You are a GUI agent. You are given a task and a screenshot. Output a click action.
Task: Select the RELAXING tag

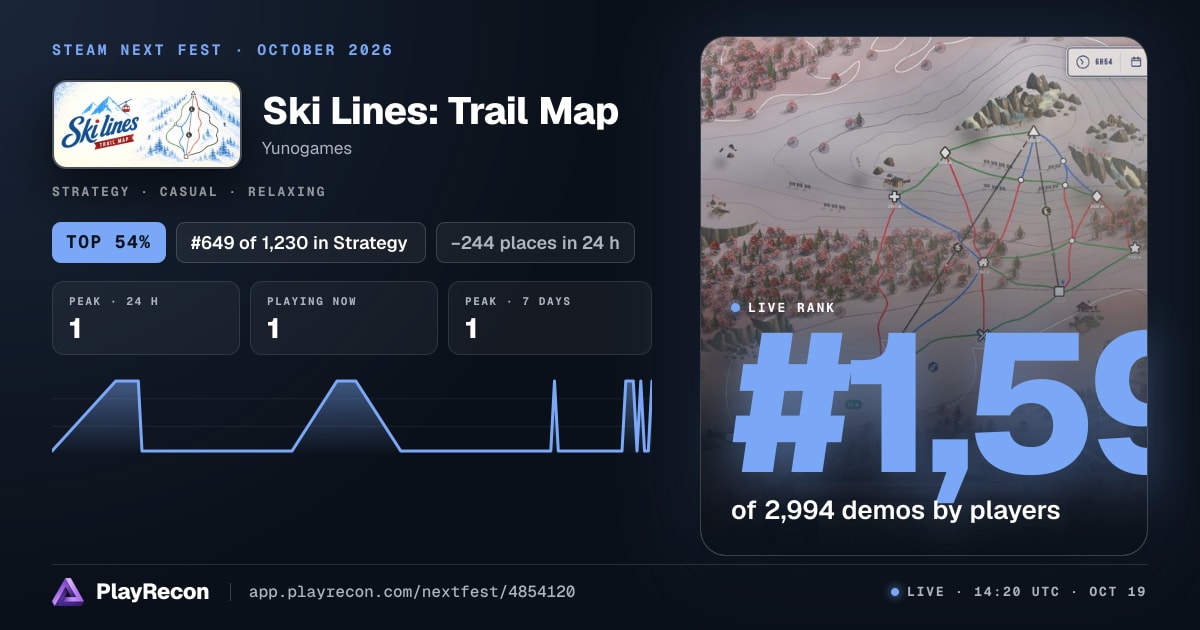click(x=287, y=191)
